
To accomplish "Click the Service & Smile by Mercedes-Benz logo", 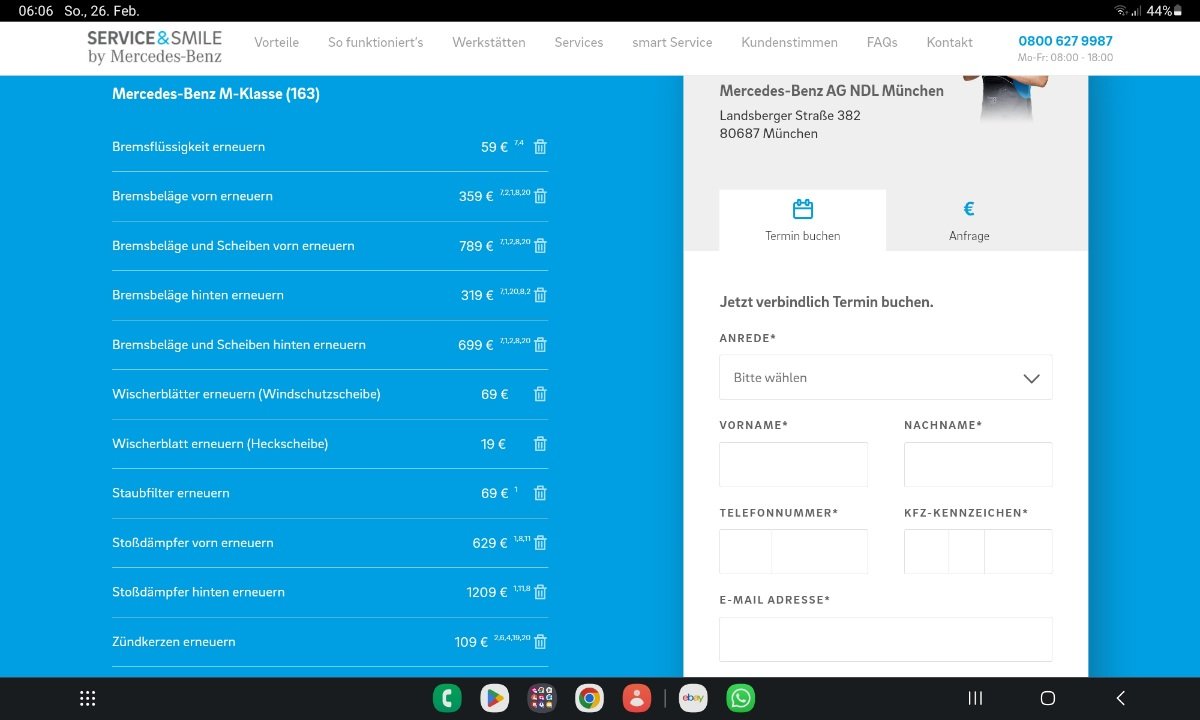I will (155, 47).
